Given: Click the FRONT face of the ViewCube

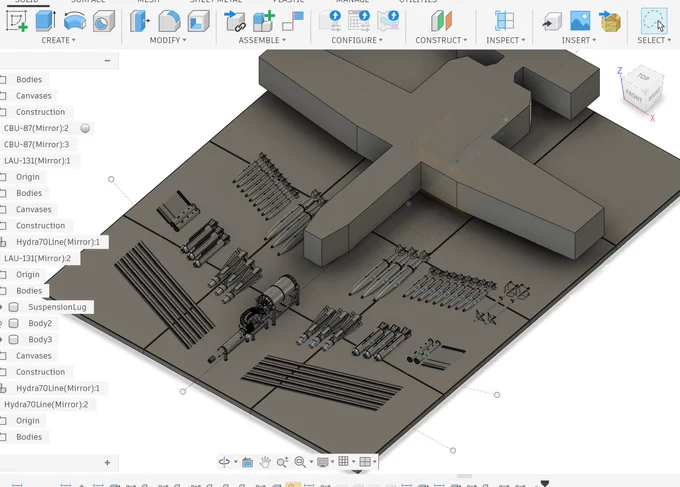Looking at the screenshot, I should point(634,96).
